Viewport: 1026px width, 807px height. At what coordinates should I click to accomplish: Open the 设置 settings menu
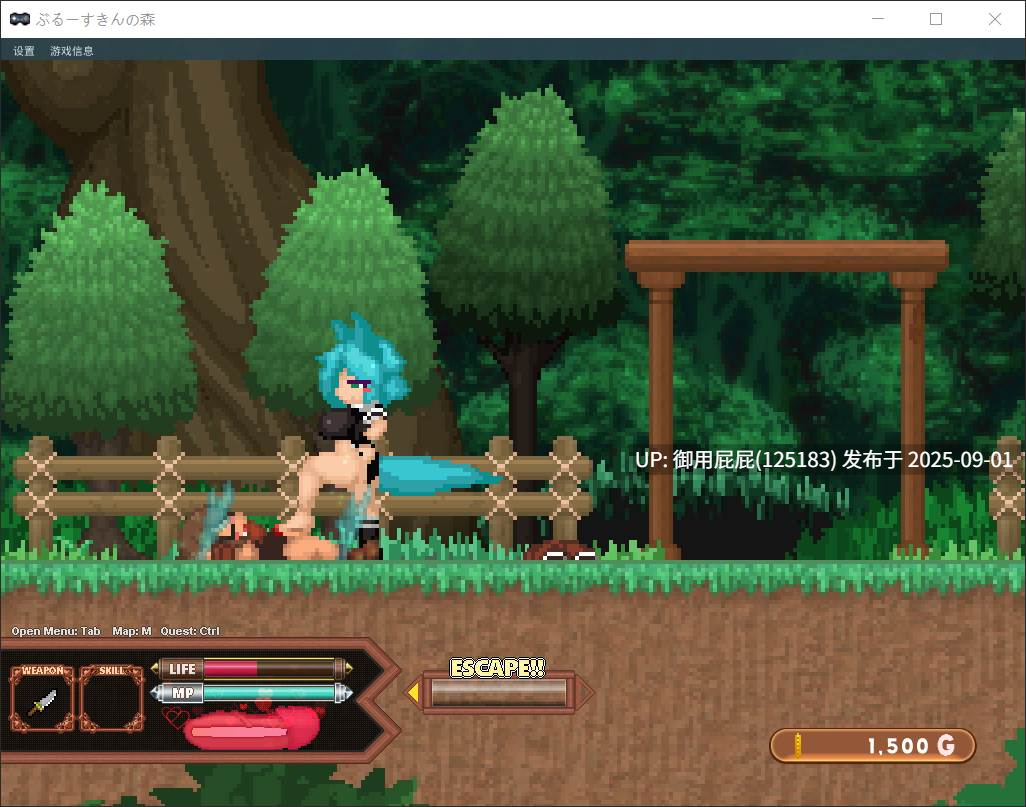(x=24, y=50)
